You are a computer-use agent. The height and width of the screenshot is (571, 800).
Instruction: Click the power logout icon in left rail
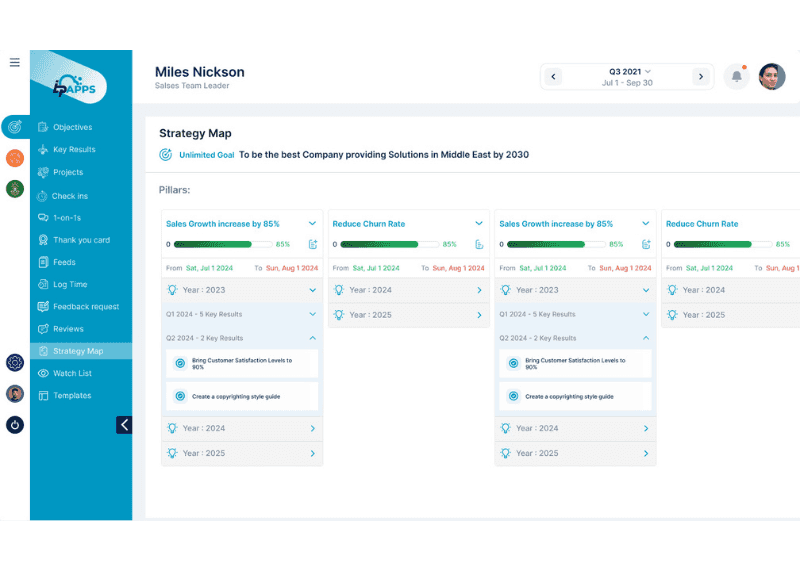[15, 425]
